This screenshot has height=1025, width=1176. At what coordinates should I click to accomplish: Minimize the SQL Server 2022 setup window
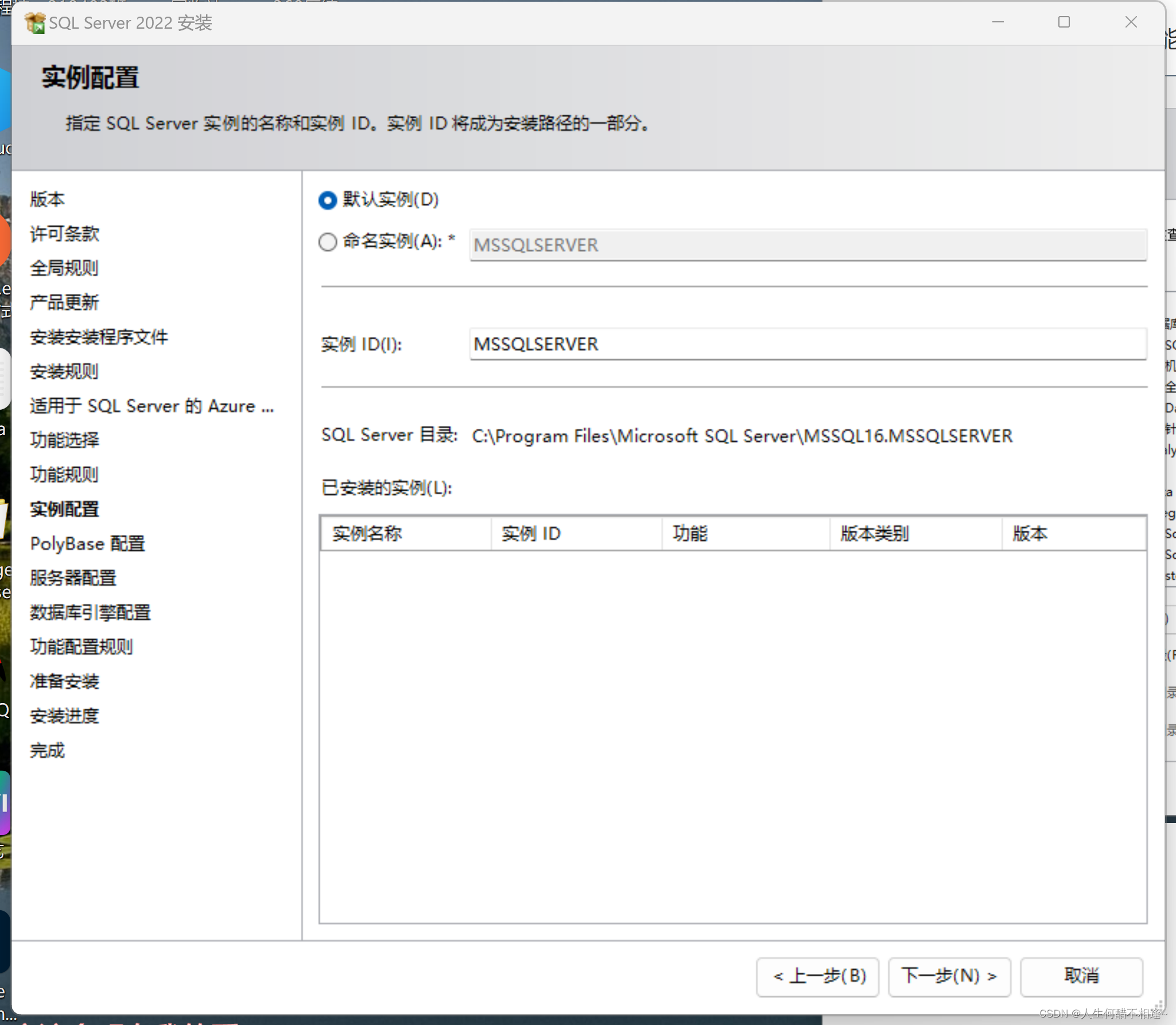point(998,22)
